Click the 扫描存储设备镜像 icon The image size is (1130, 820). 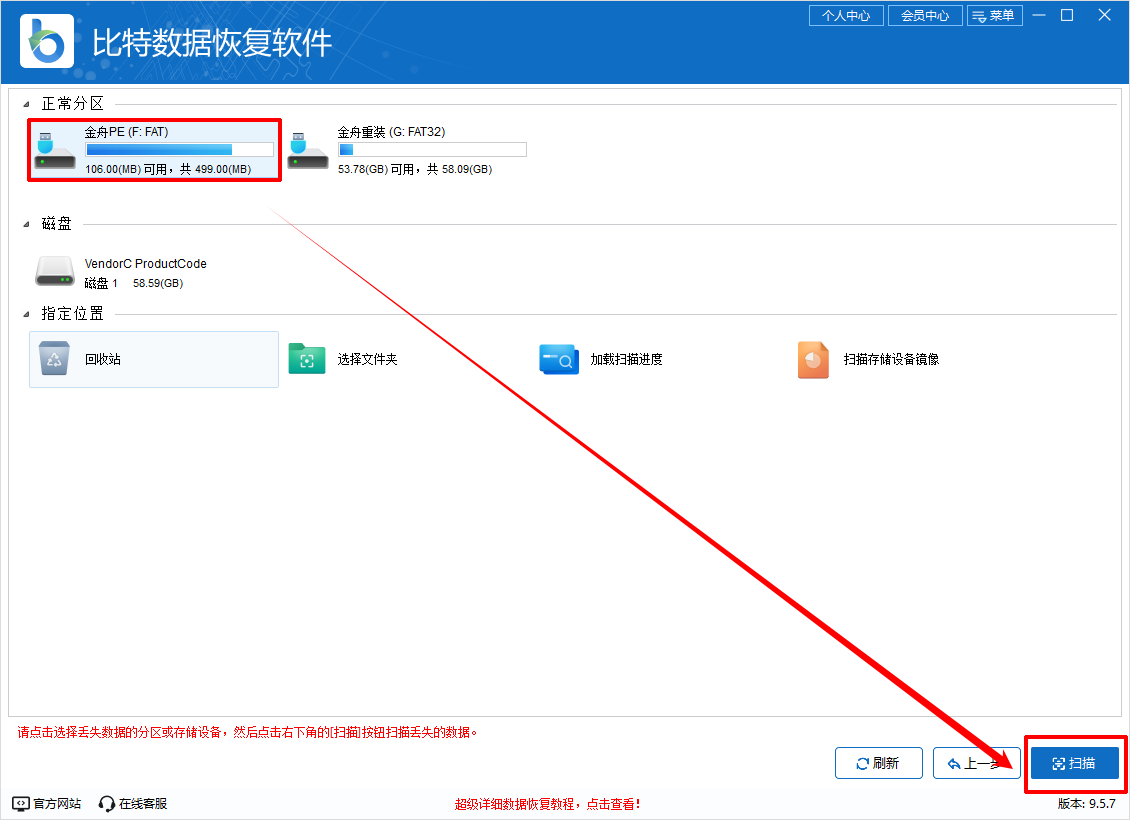point(813,360)
